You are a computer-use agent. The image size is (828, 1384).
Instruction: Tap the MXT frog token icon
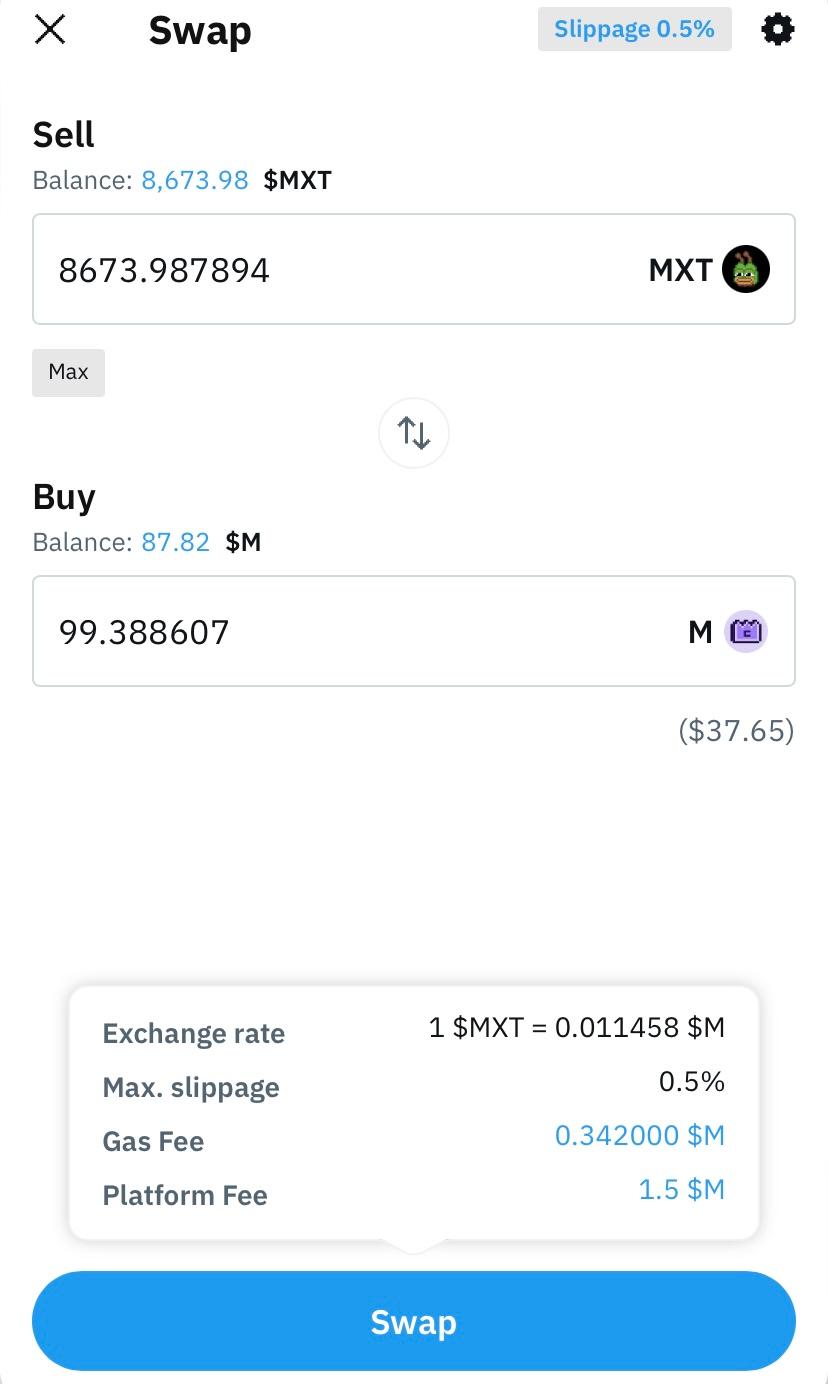click(x=746, y=270)
